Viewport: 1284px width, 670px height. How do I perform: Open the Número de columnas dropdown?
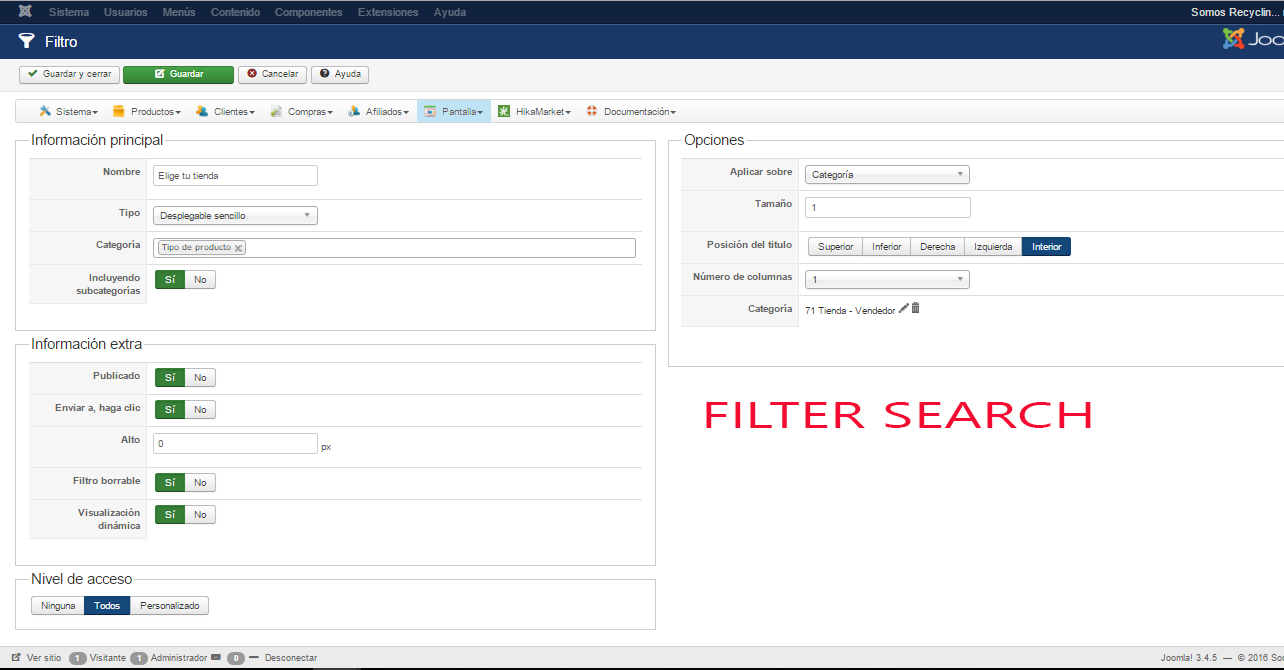[887, 279]
